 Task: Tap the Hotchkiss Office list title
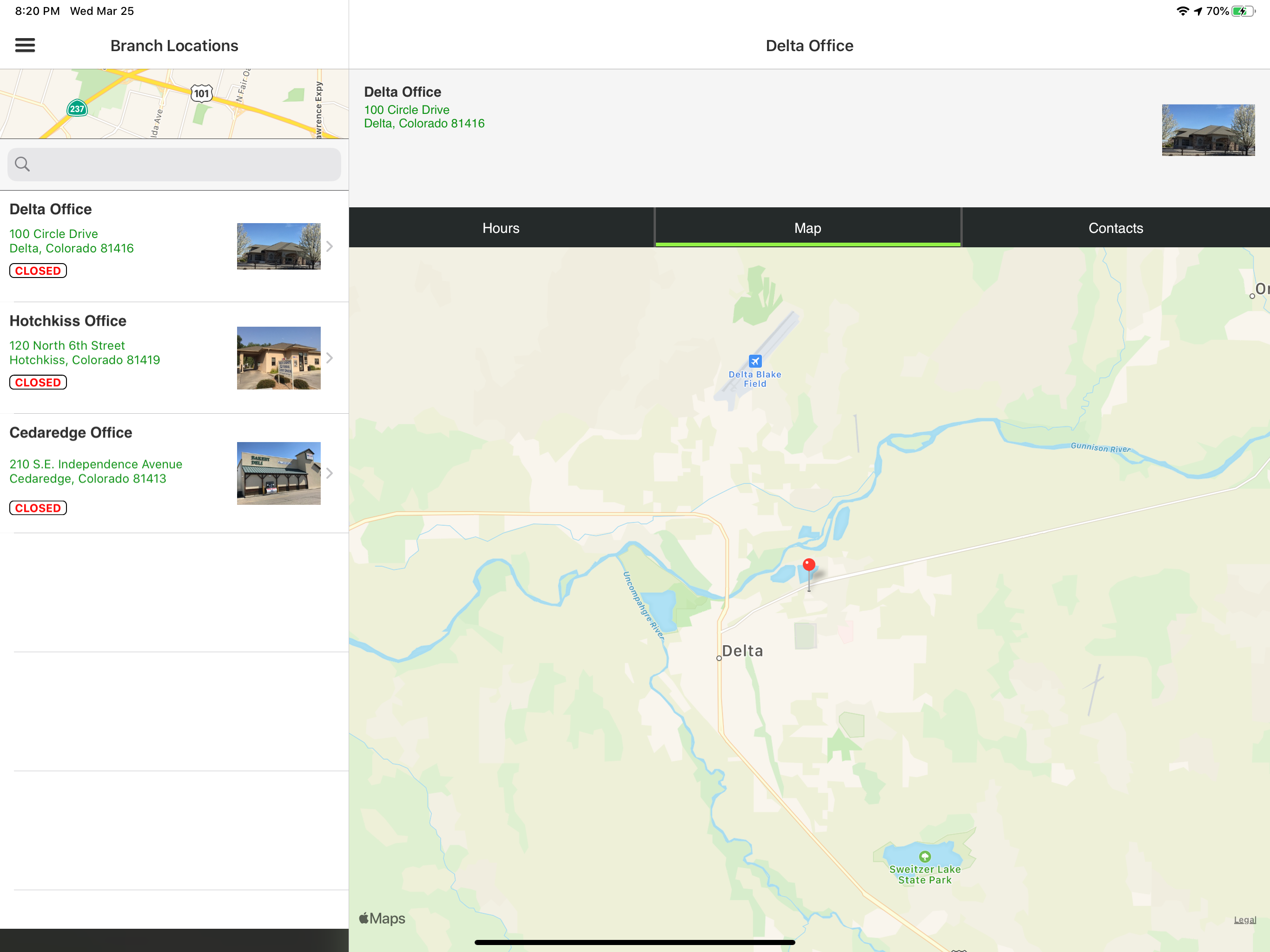pyautogui.click(x=68, y=321)
